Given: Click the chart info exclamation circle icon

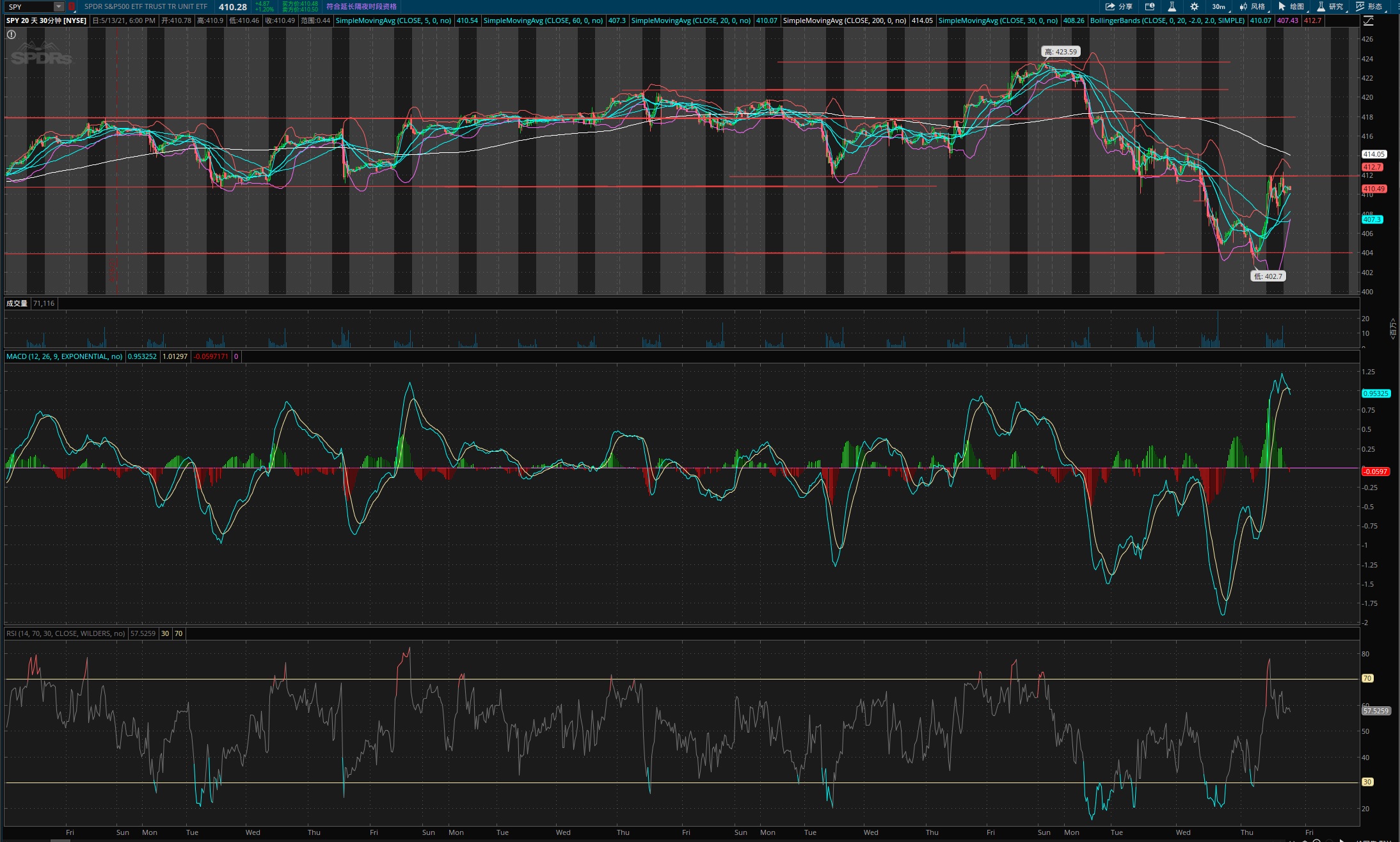Looking at the screenshot, I should (12, 35).
